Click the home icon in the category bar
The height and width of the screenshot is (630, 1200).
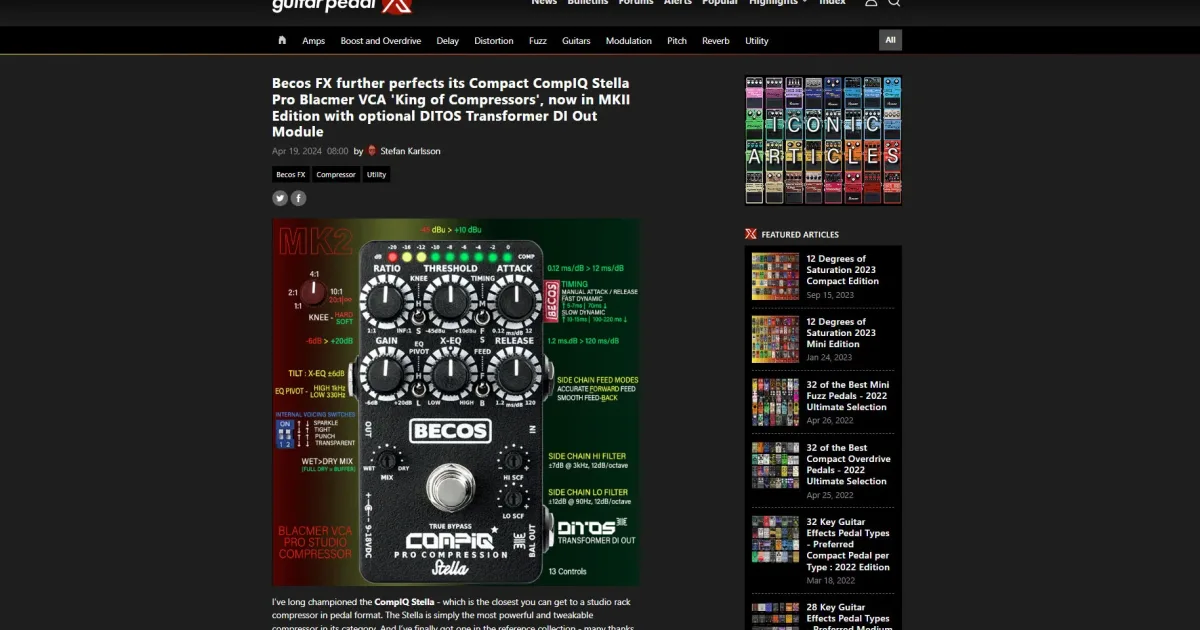pyautogui.click(x=282, y=40)
